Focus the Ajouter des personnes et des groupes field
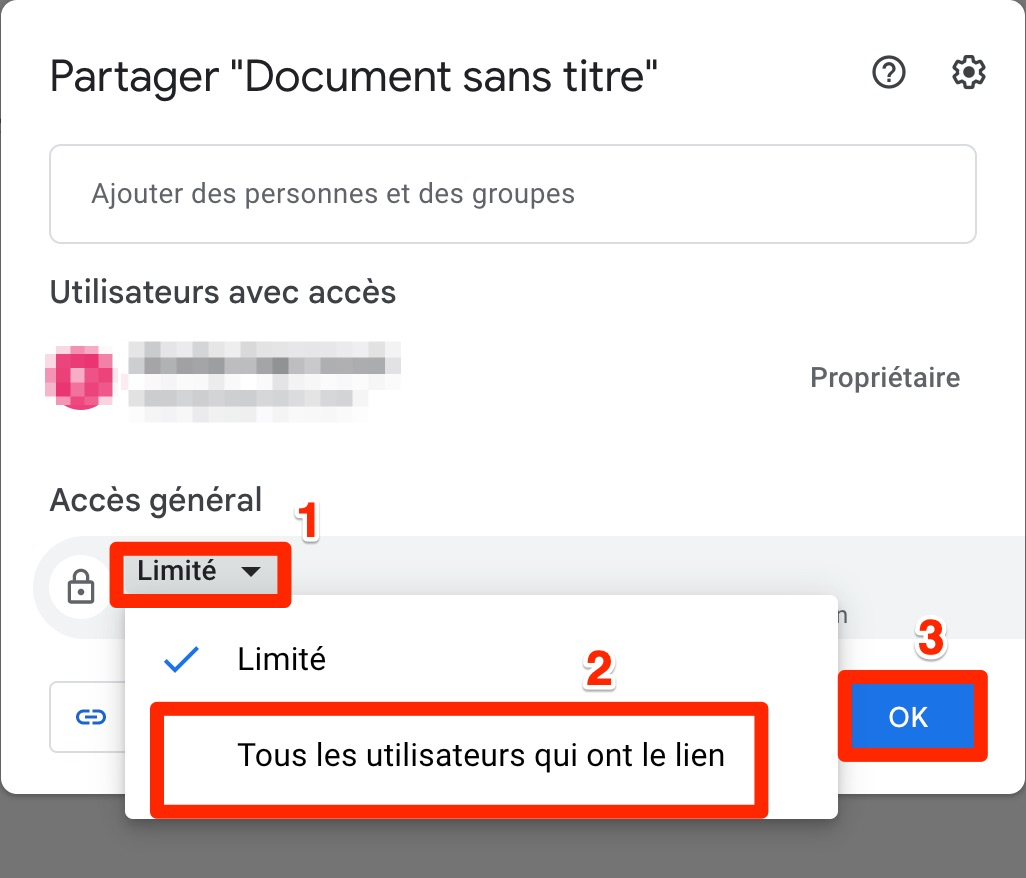This screenshot has width=1026, height=878. coord(513,194)
